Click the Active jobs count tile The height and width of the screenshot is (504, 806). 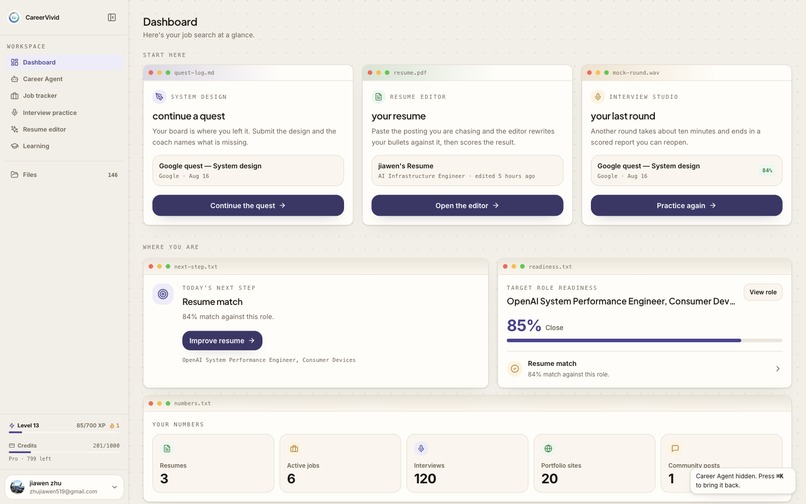(x=340, y=463)
